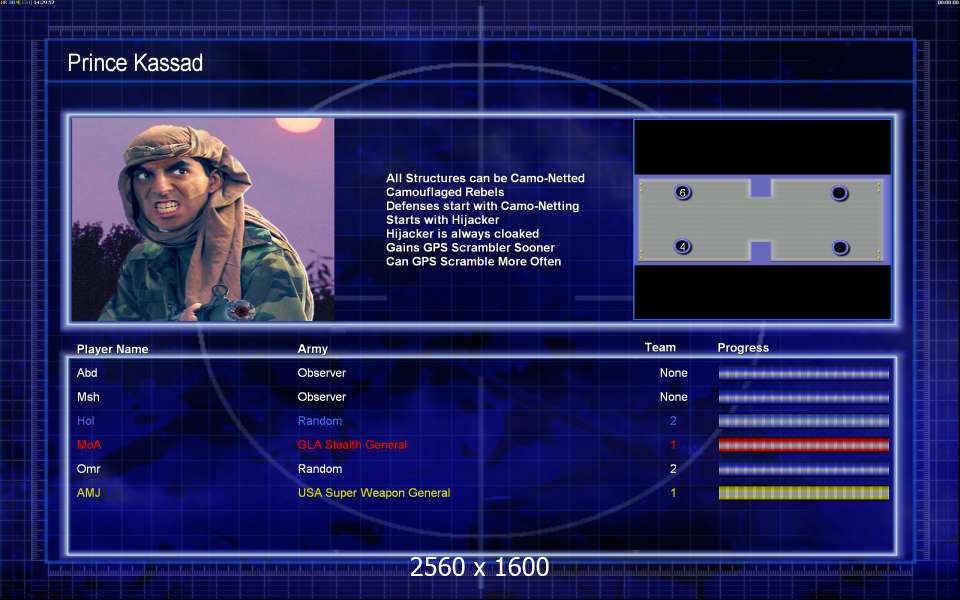
Task: Click the Progress column header
Action: 743,348
